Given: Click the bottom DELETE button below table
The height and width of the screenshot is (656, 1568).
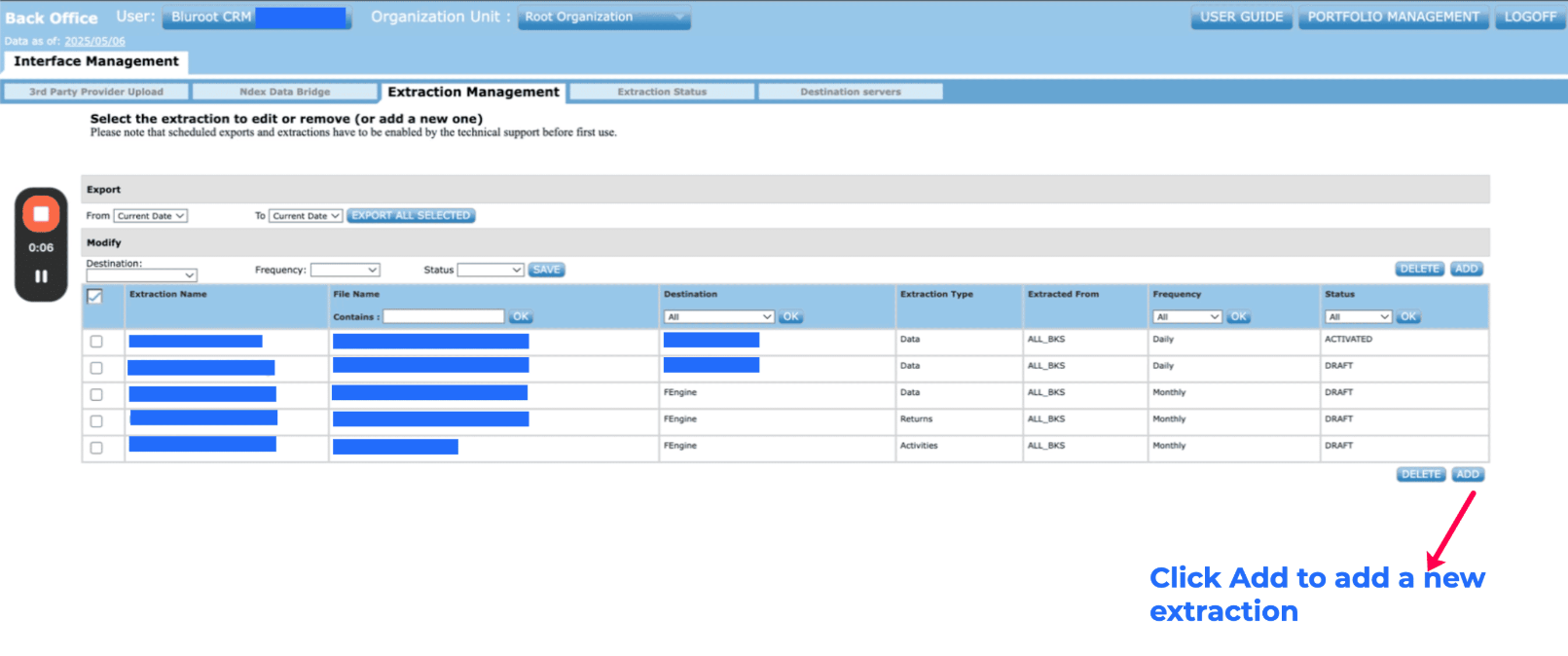Looking at the screenshot, I should pos(1421,474).
